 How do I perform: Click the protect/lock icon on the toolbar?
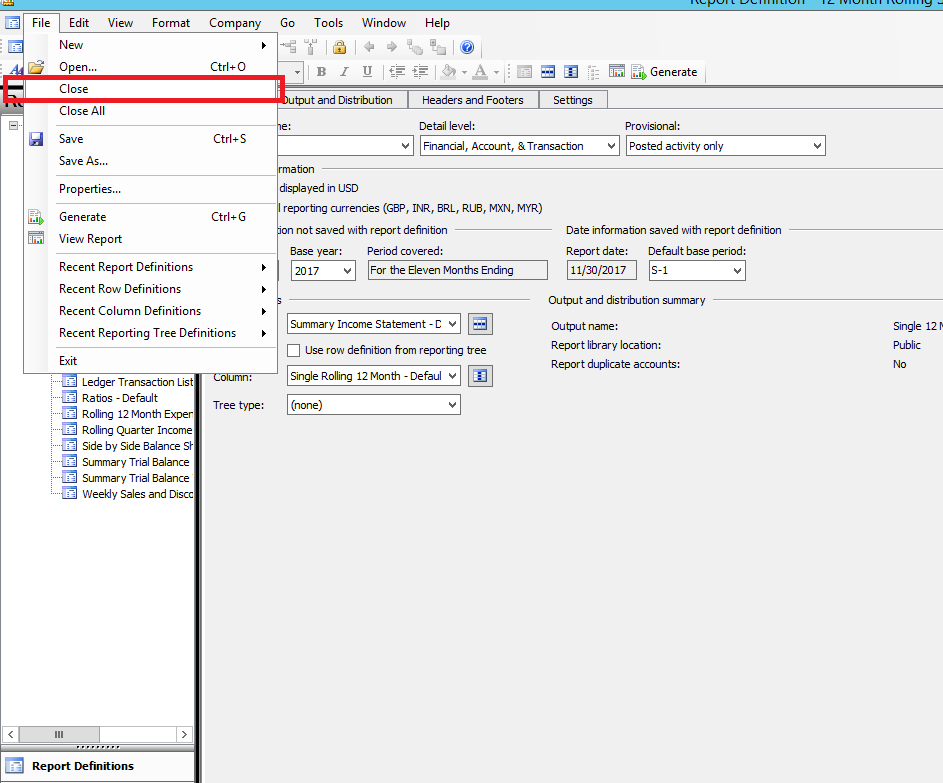[340, 46]
